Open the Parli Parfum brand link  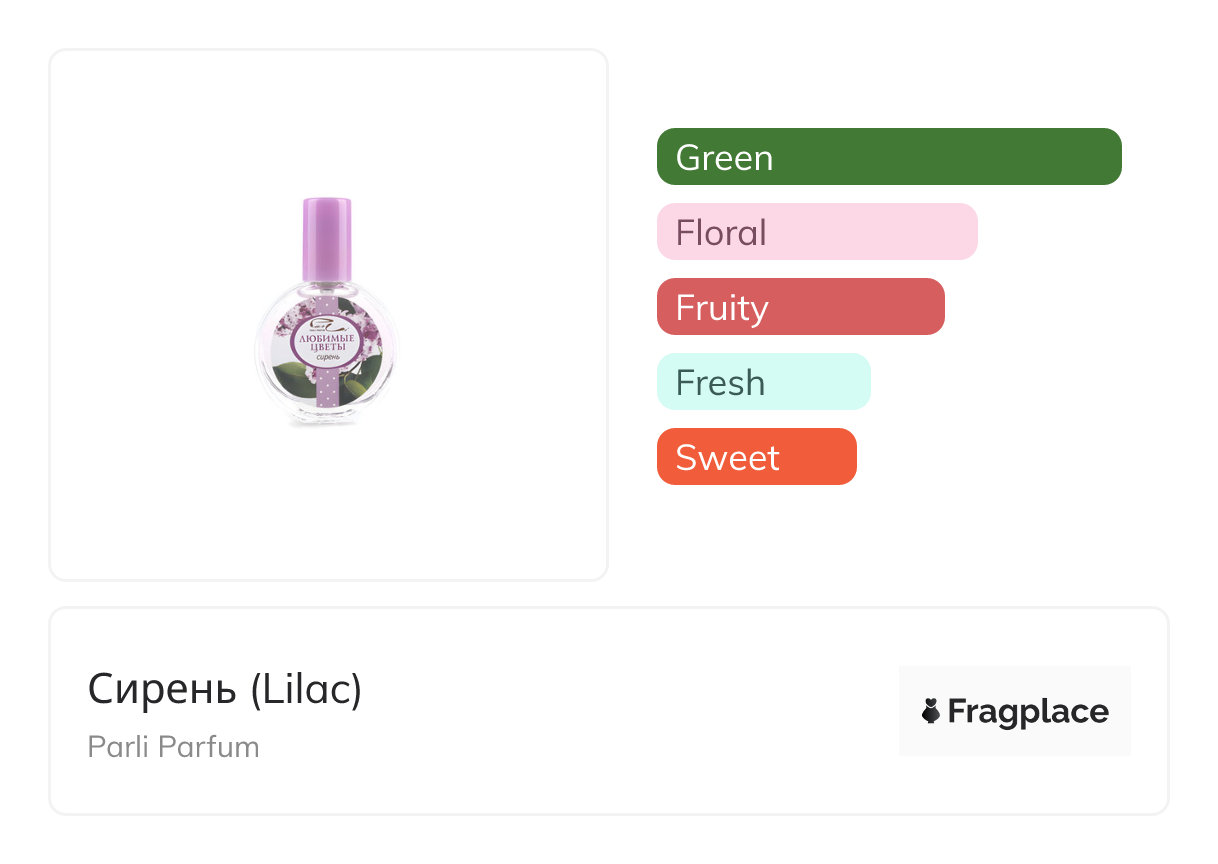click(x=173, y=747)
